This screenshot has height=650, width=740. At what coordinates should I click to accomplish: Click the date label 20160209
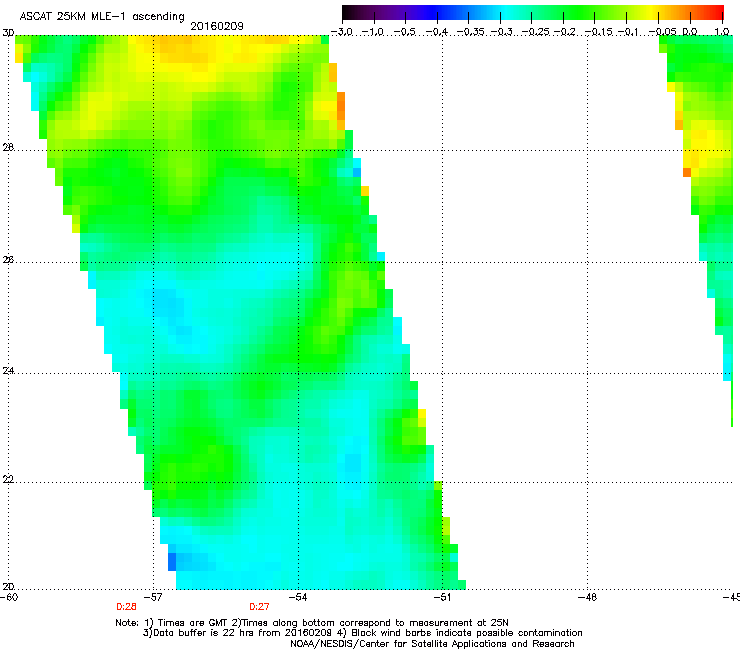click(x=217, y=26)
